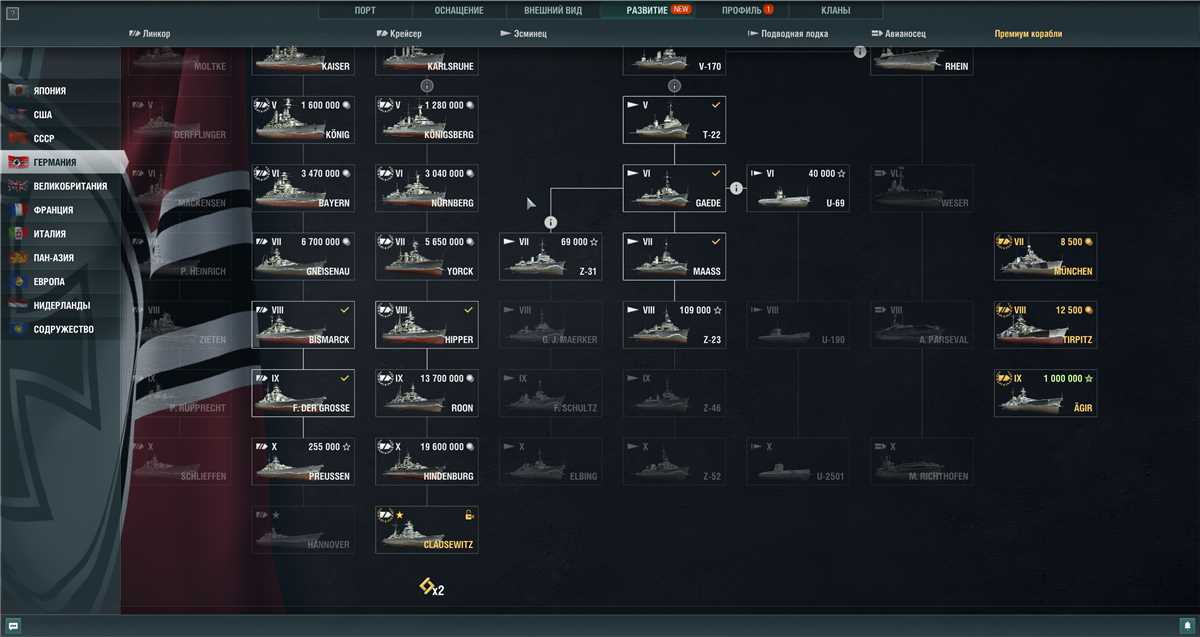Select the Gneisenau battleship card

(x=303, y=256)
